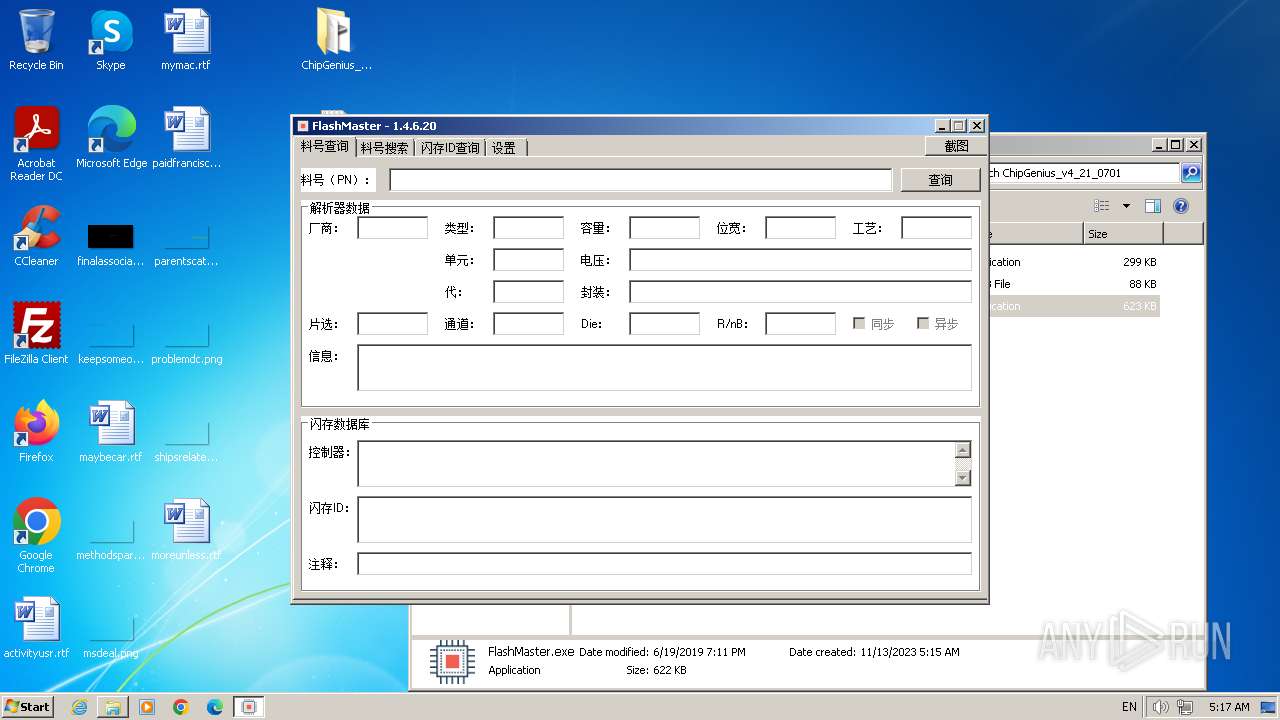Image resolution: width=1280 pixels, height=720 pixels.
Task: Click the clock showing 5:17 AM
Action: (x=1229, y=707)
